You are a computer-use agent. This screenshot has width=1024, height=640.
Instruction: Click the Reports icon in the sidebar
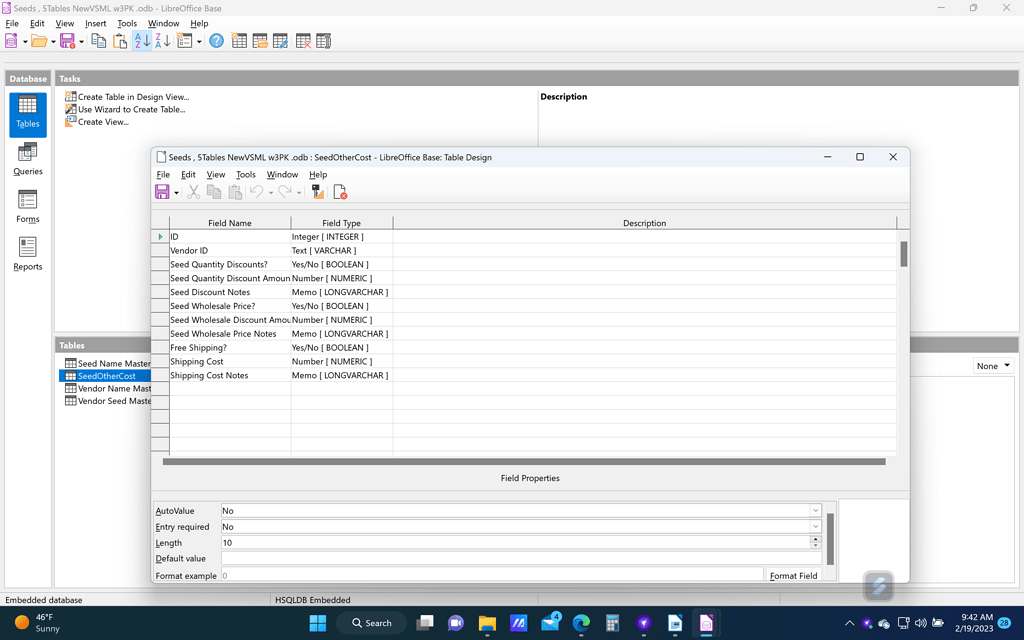[x=27, y=253]
